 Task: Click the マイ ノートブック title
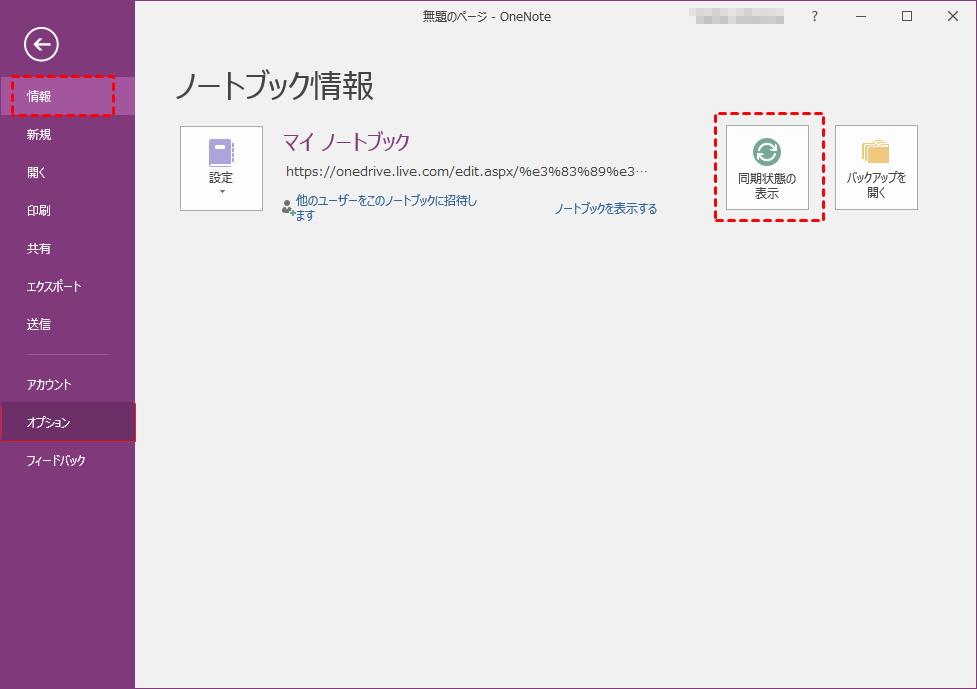(346, 141)
